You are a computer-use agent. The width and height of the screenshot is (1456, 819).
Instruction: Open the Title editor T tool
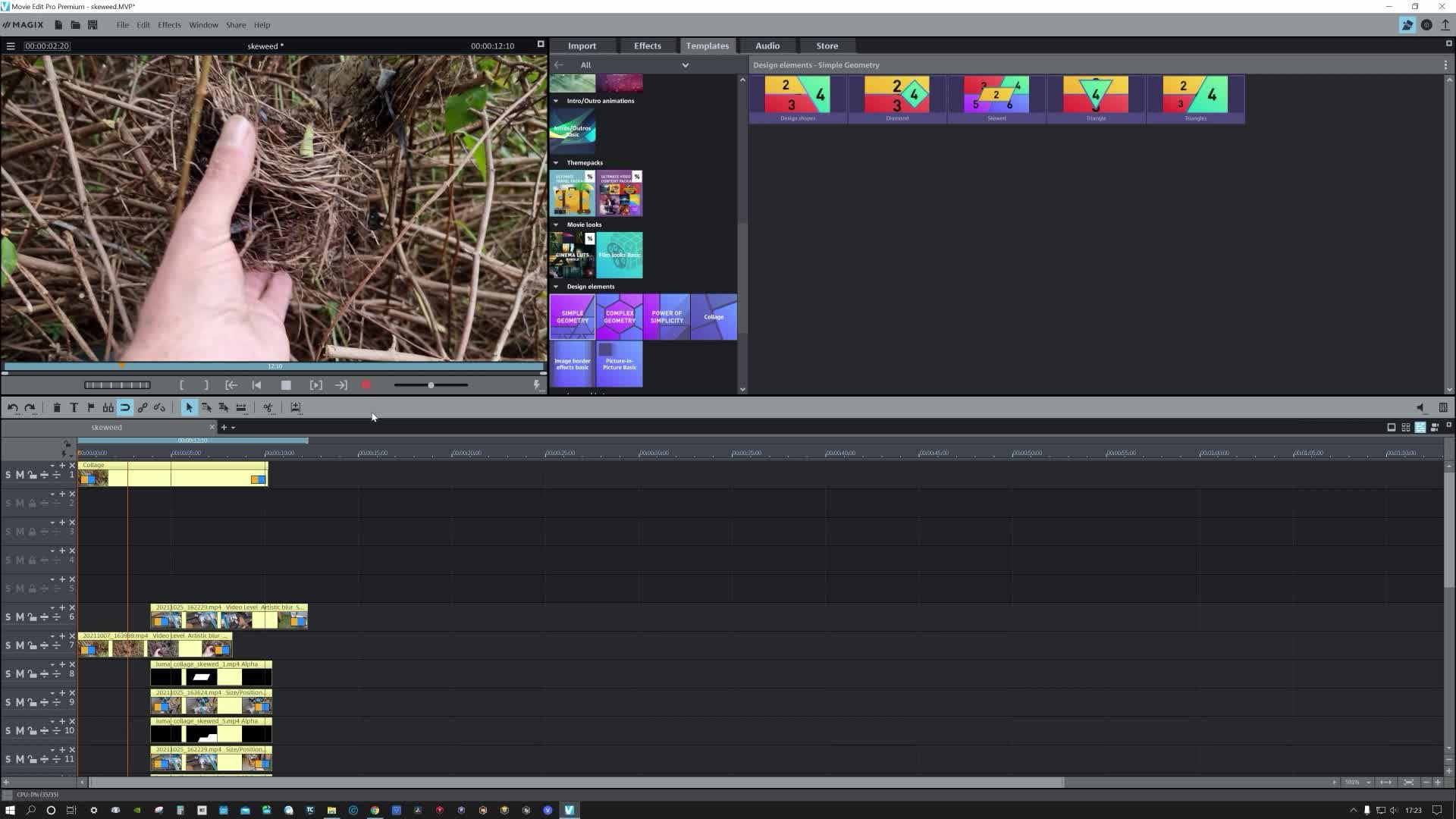coord(74,408)
